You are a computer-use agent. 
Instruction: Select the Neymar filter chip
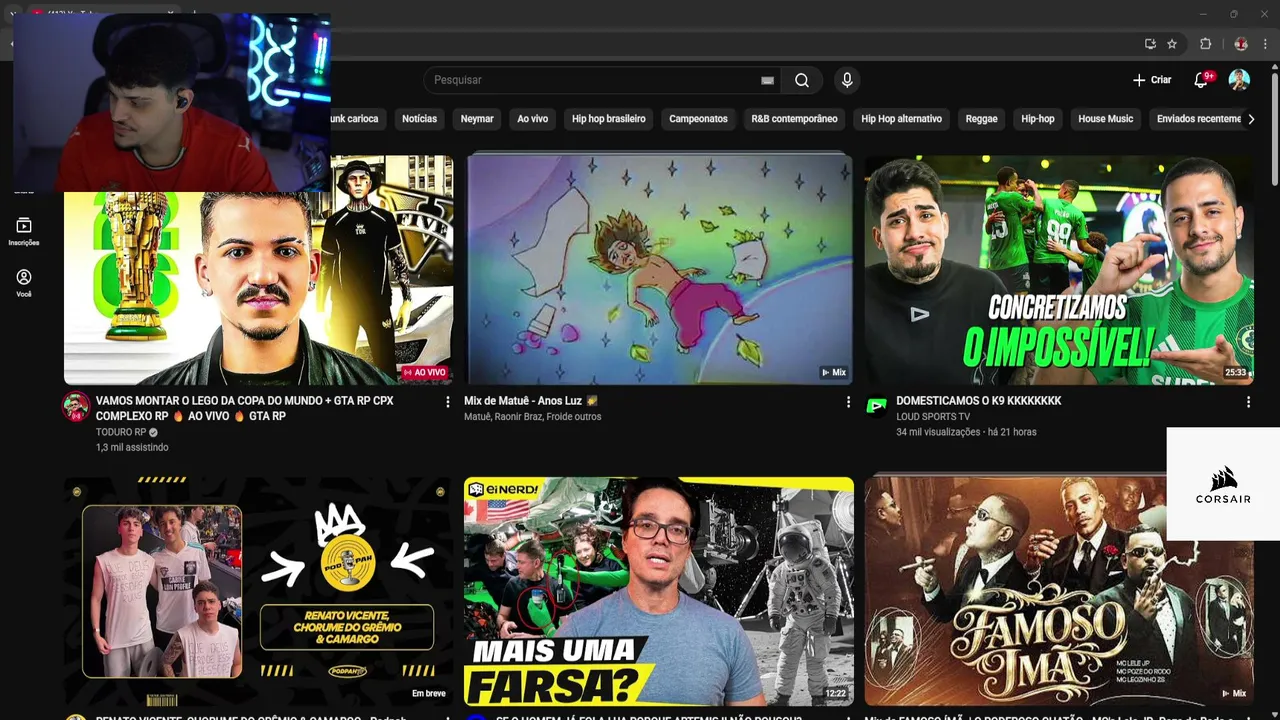point(477,119)
